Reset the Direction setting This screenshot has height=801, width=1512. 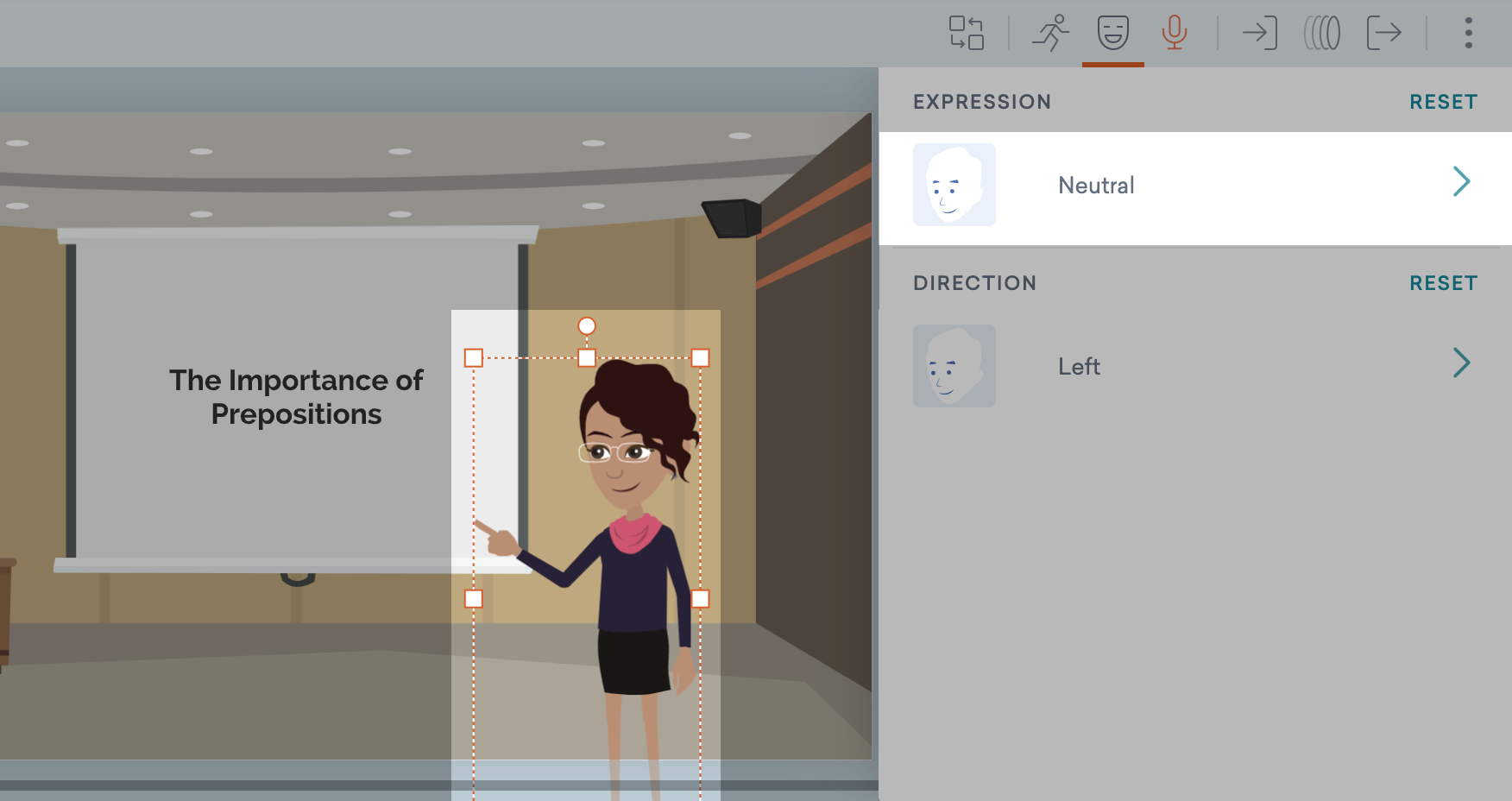click(x=1443, y=283)
